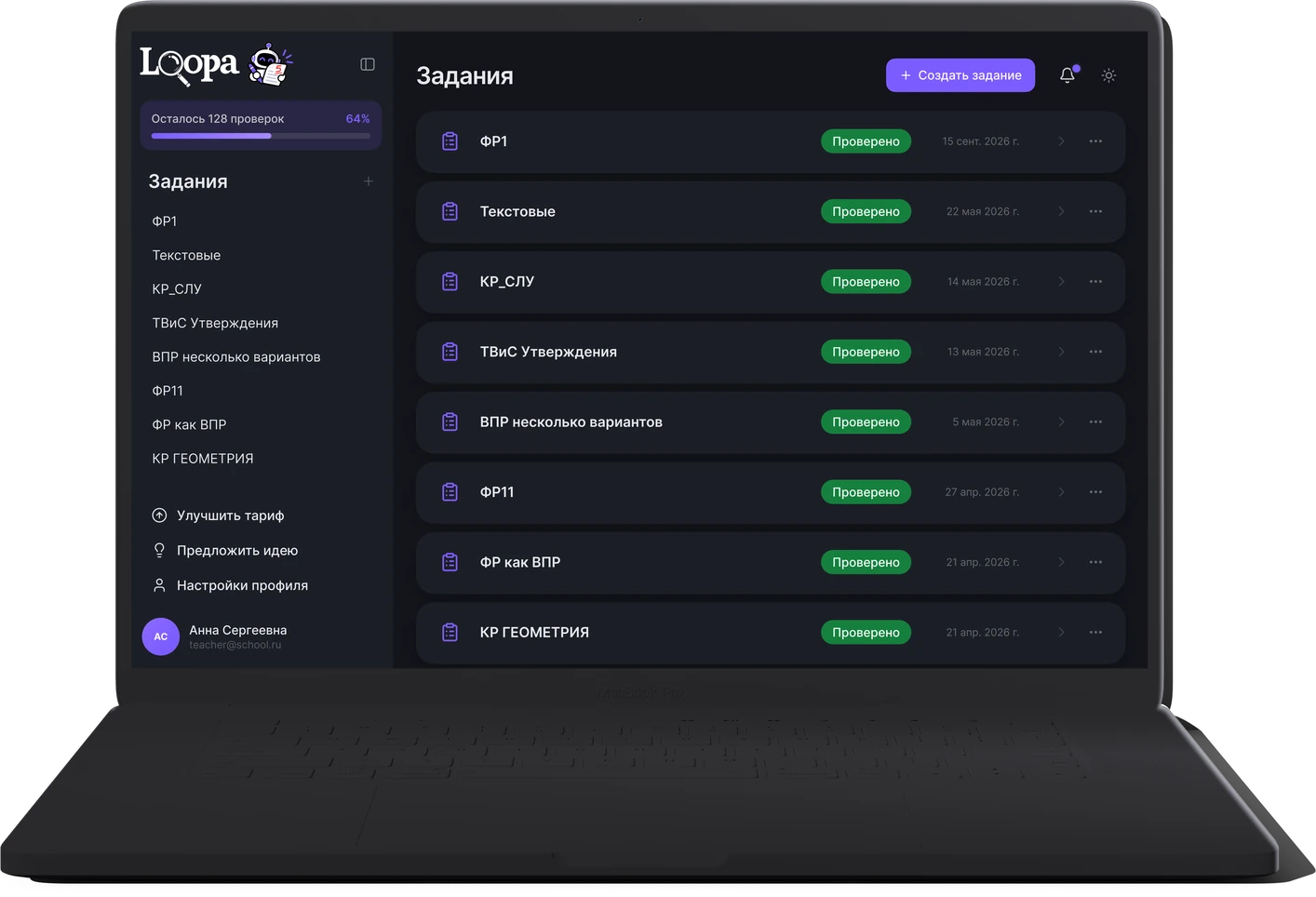Open ФР как ВПР from the sidebar
Screen dimensions: 1316x897
point(189,424)
